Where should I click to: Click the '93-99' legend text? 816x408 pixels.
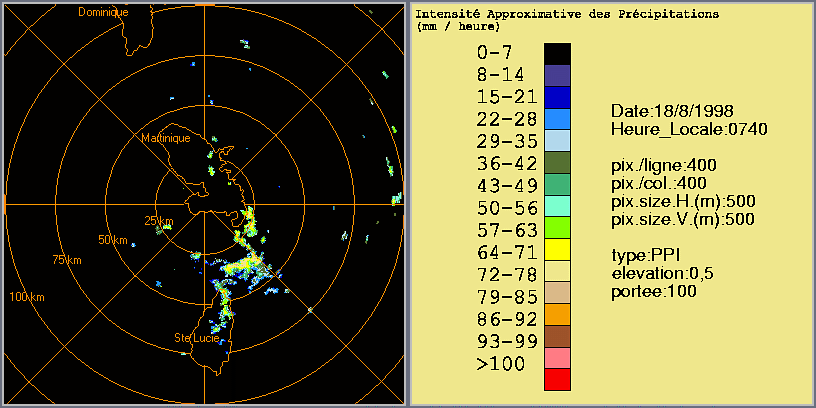coord(506,341)
